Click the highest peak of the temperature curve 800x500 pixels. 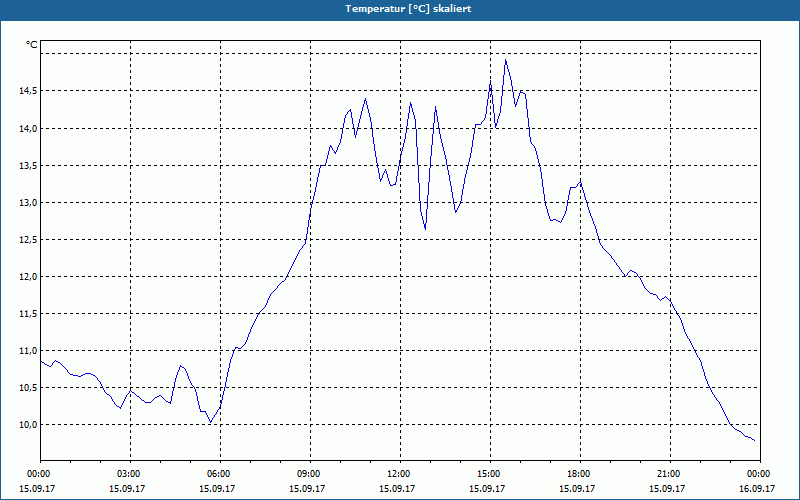506,60
